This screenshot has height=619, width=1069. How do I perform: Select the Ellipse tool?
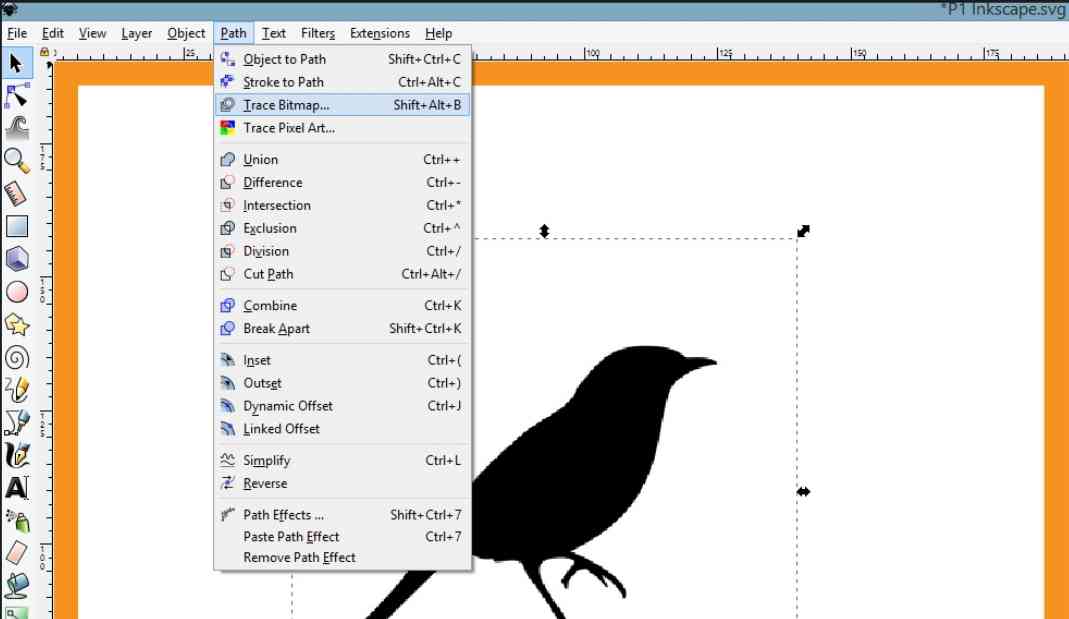point(15,292)
